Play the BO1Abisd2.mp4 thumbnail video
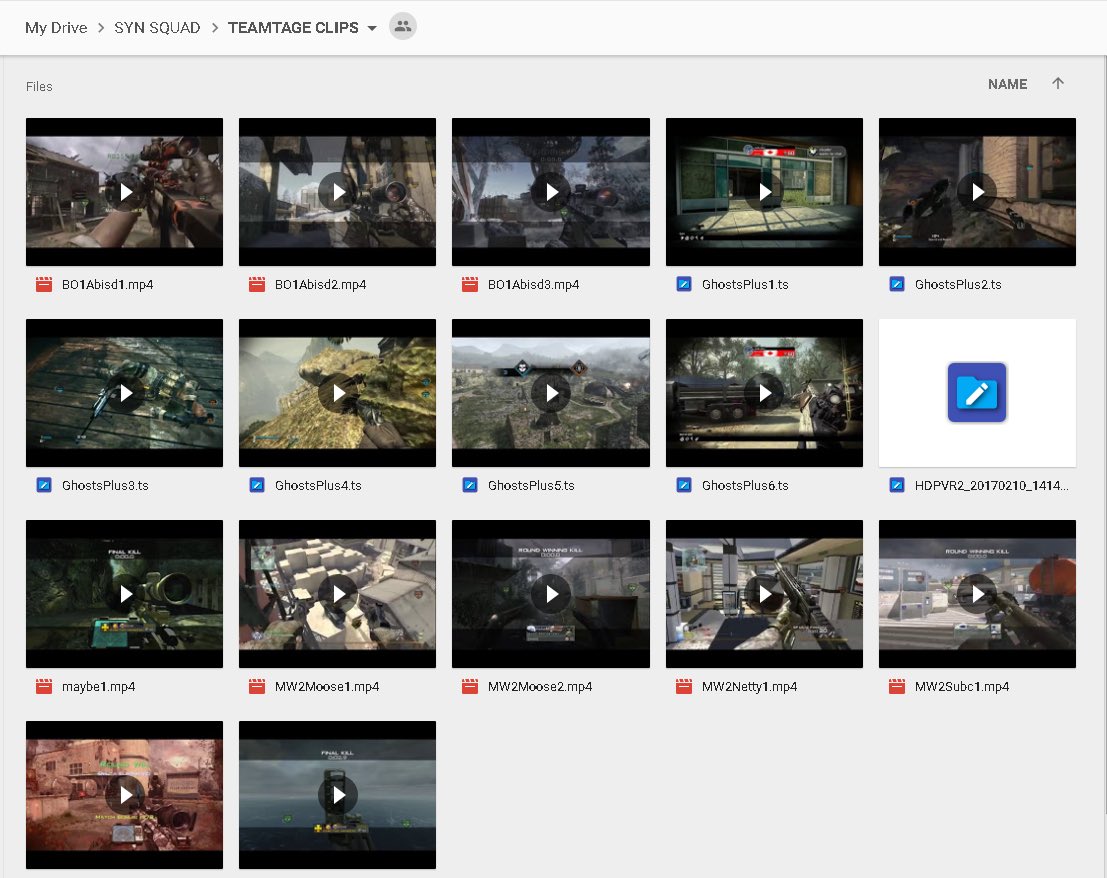The height and width of the screenshot is (878, 1107). tap(337, 192)
